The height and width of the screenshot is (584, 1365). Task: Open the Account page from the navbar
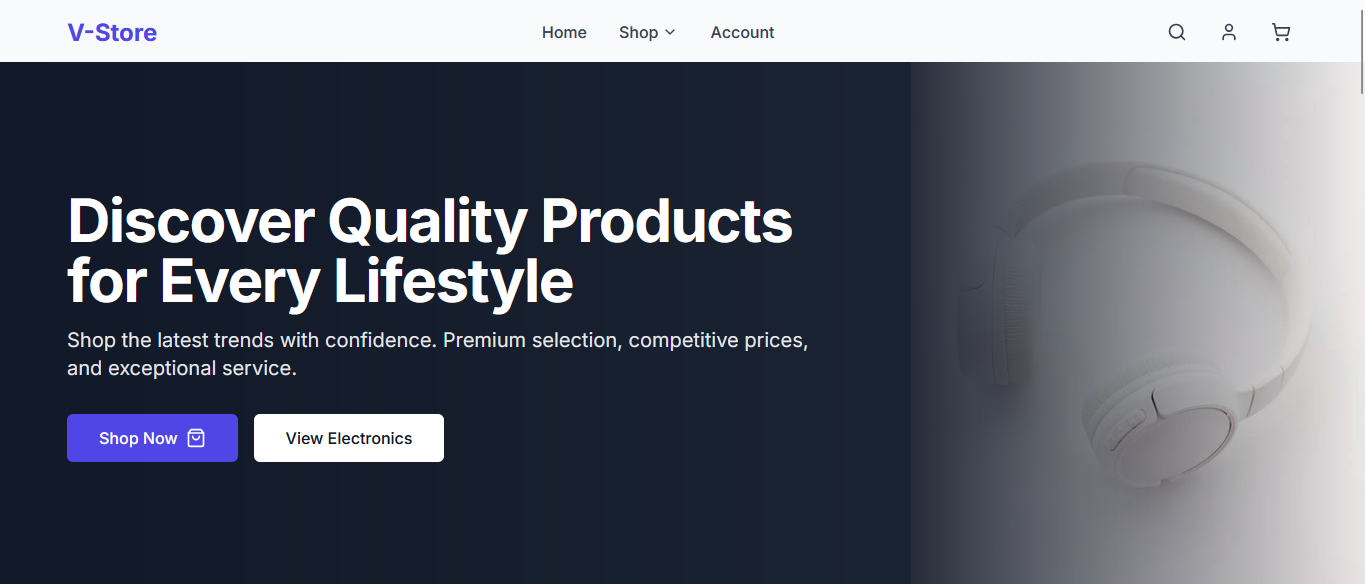coord(741,31)
